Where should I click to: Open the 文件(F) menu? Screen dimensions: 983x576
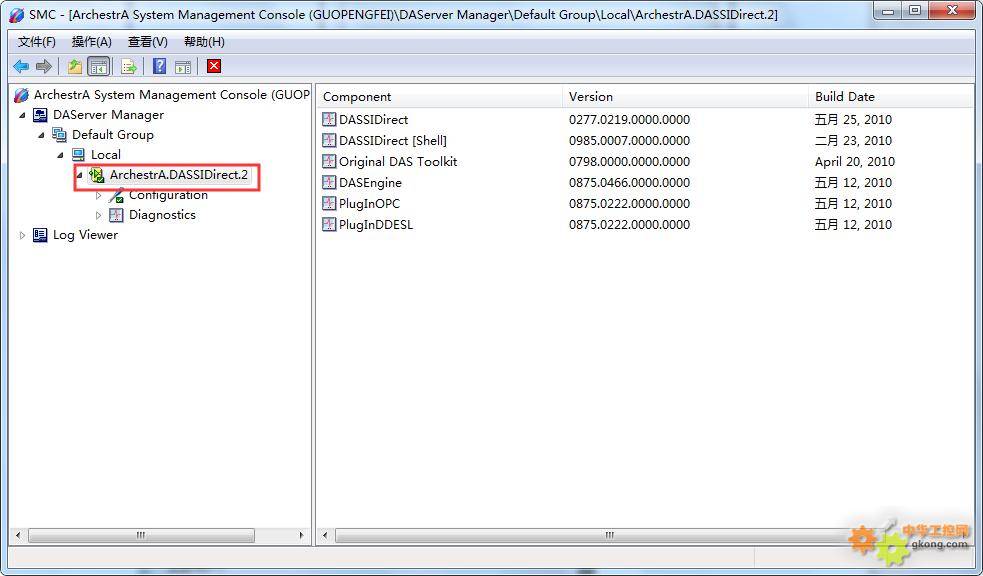pyautogui.click(x=37, y=42)
